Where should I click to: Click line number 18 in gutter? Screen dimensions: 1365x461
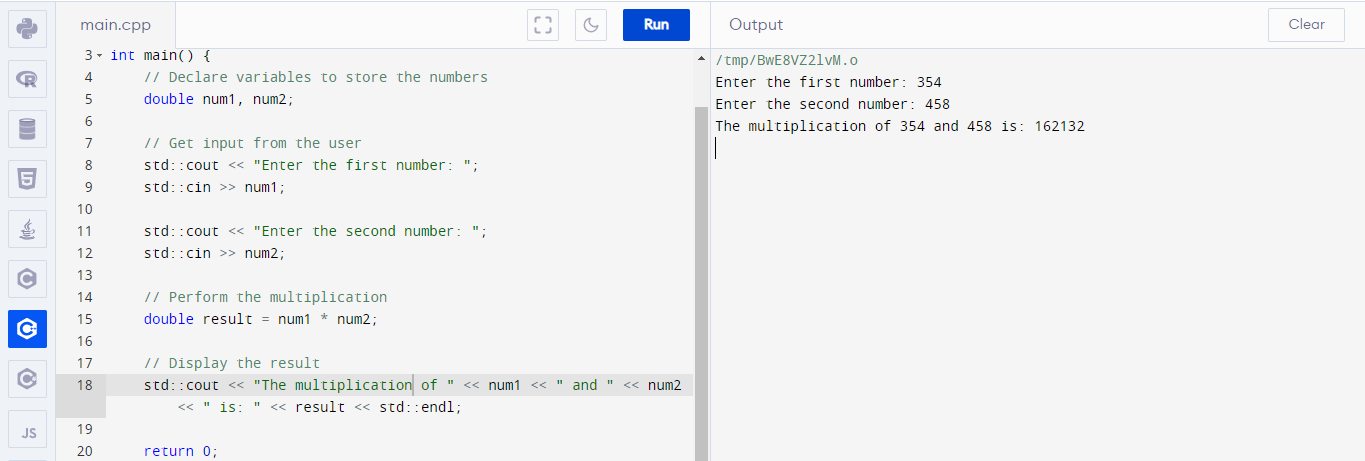click(x=84, y=385)
